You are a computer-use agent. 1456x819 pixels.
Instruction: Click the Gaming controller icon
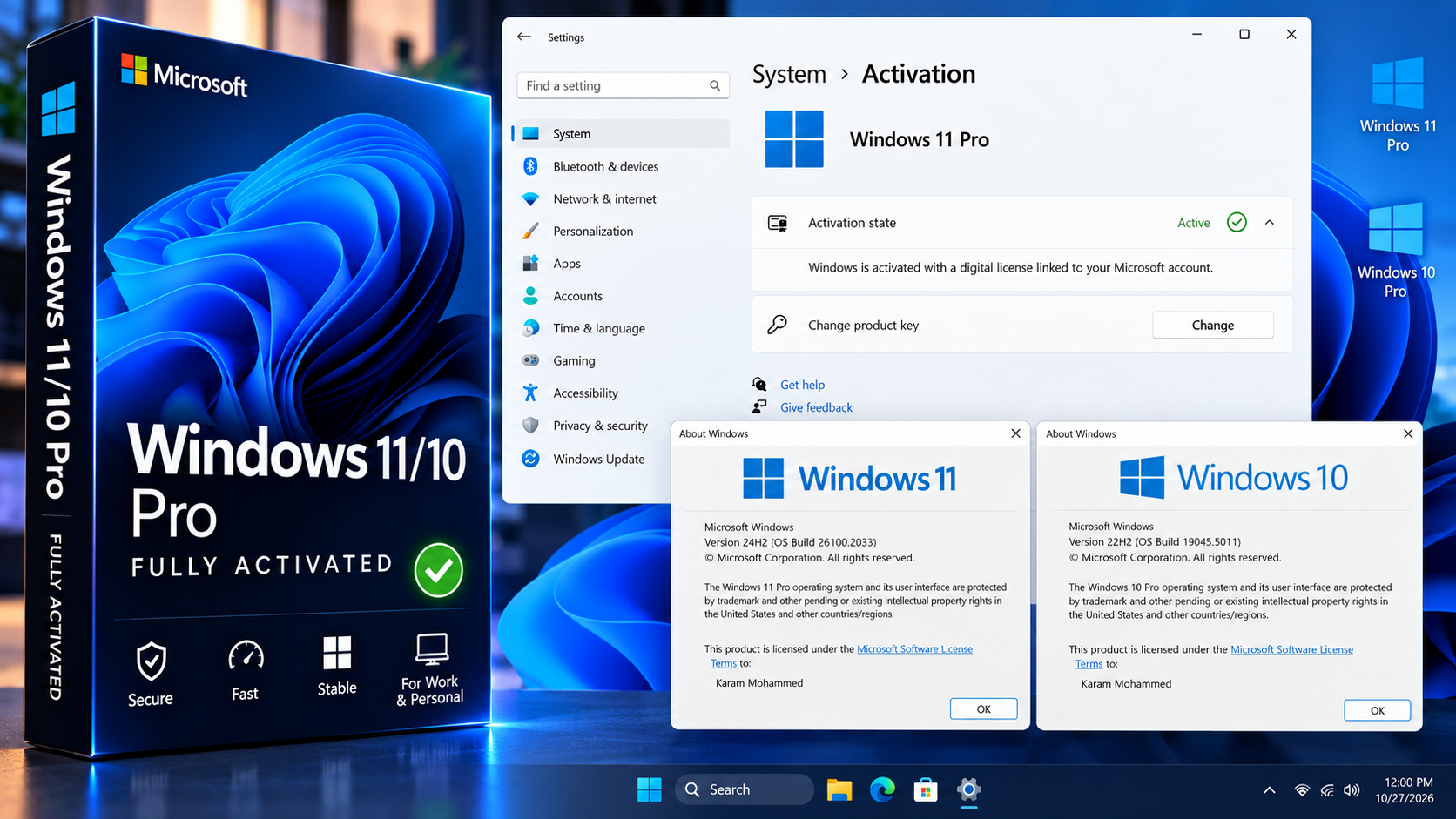click(530, 360)
